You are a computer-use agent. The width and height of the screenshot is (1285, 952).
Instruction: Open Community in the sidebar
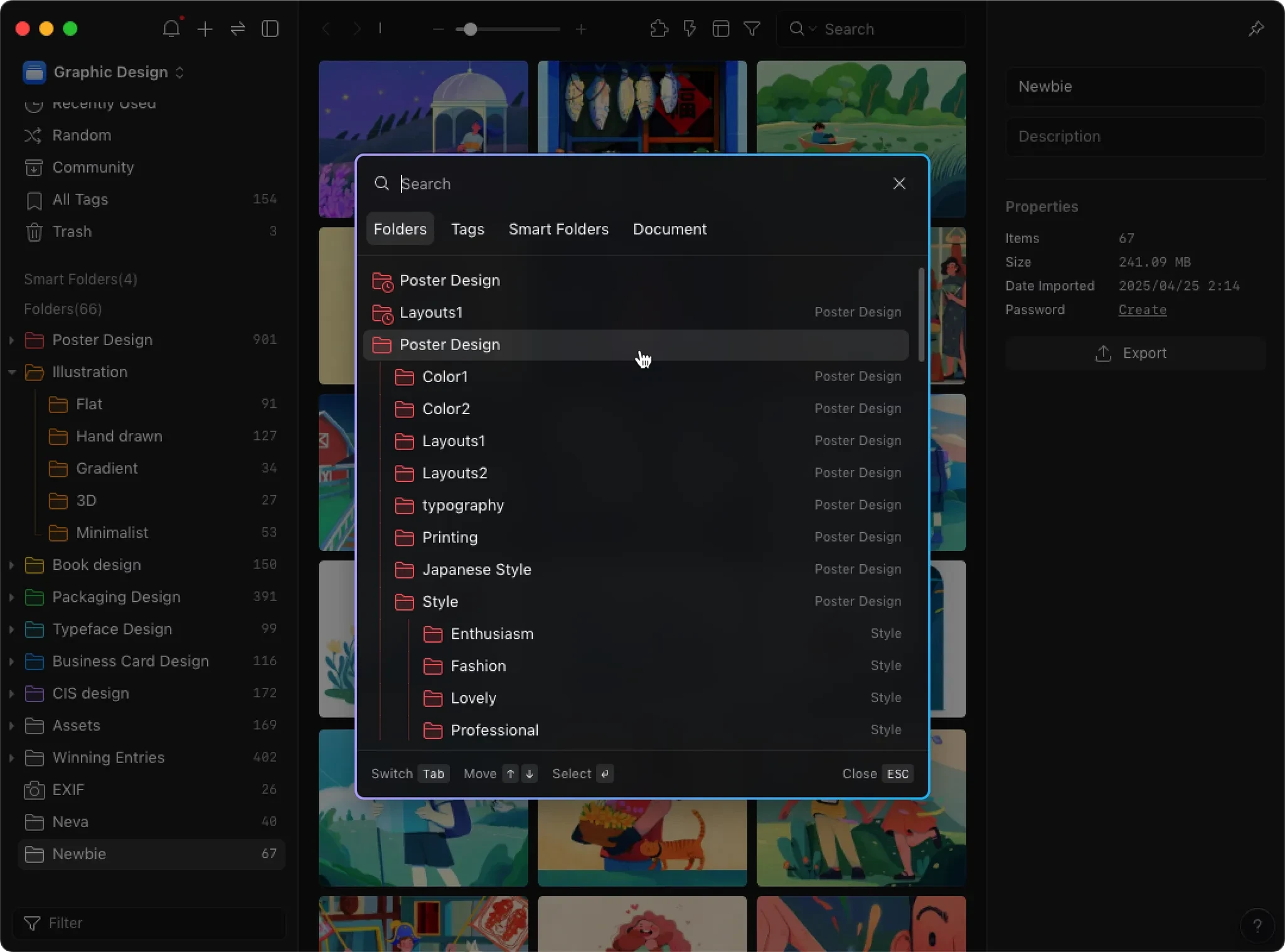[151, 168]
